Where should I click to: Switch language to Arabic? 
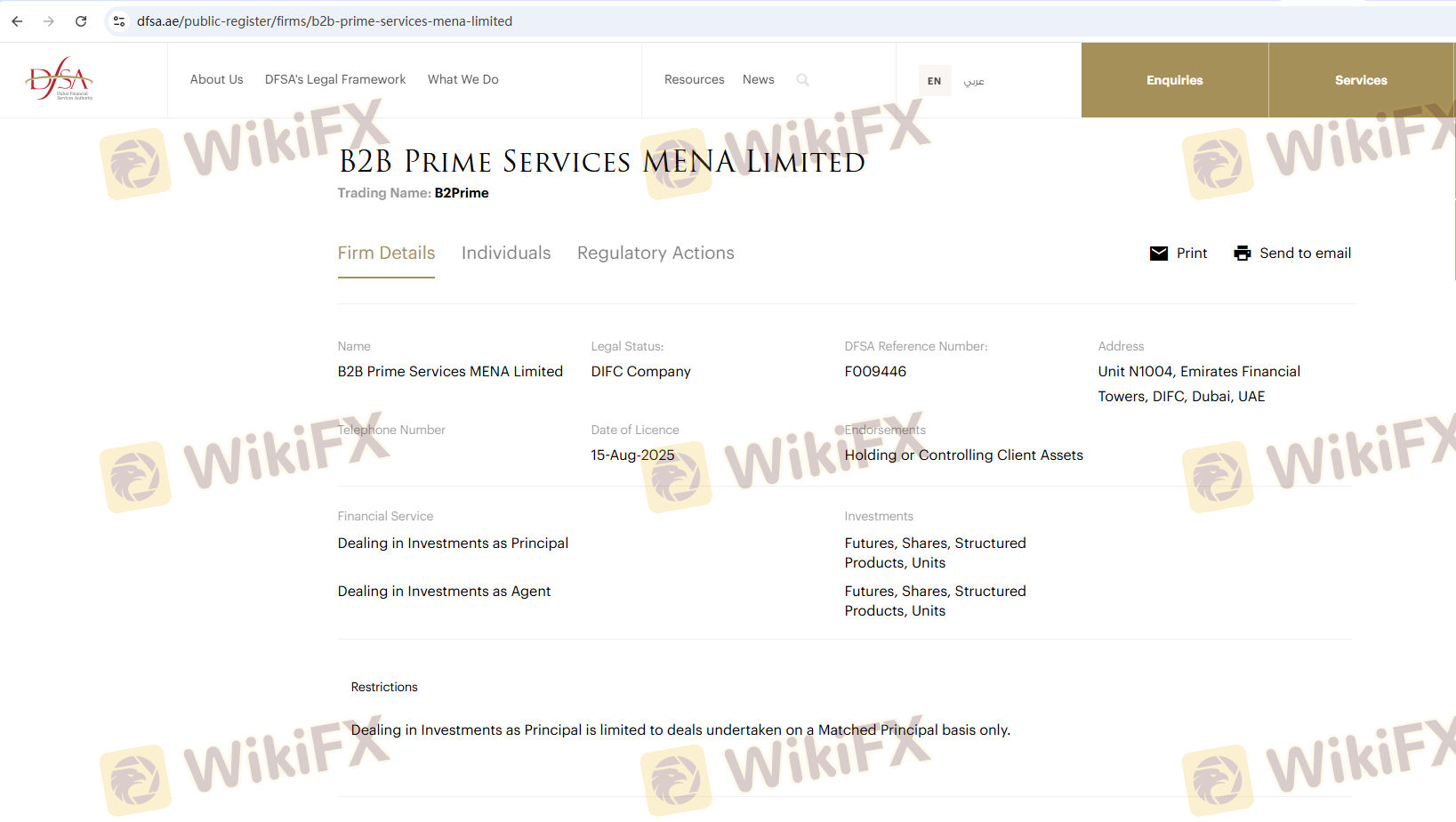pyautogui.click(x=974, y=81)
